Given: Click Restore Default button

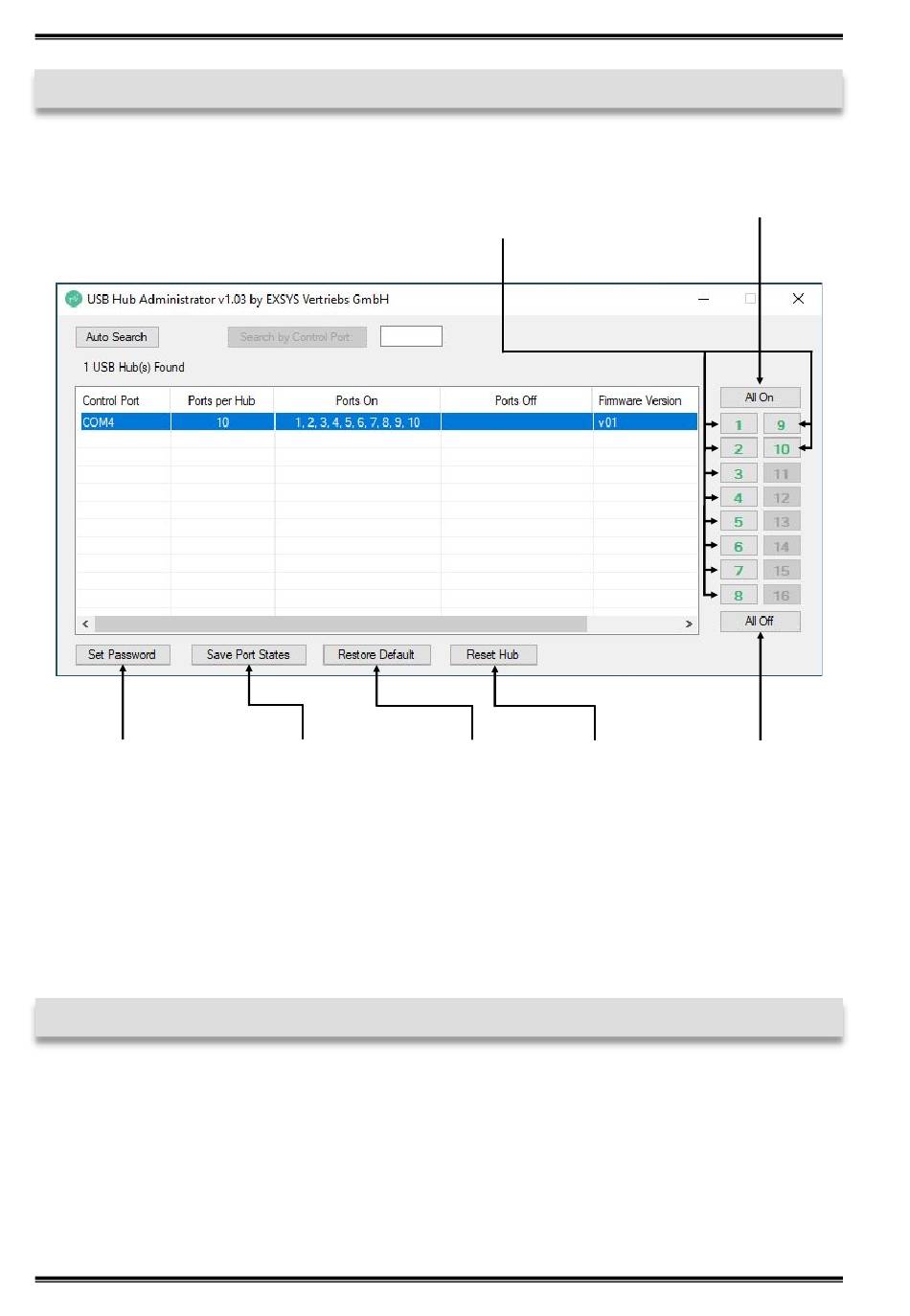Looking at the screenshot, I should (376, 654).
